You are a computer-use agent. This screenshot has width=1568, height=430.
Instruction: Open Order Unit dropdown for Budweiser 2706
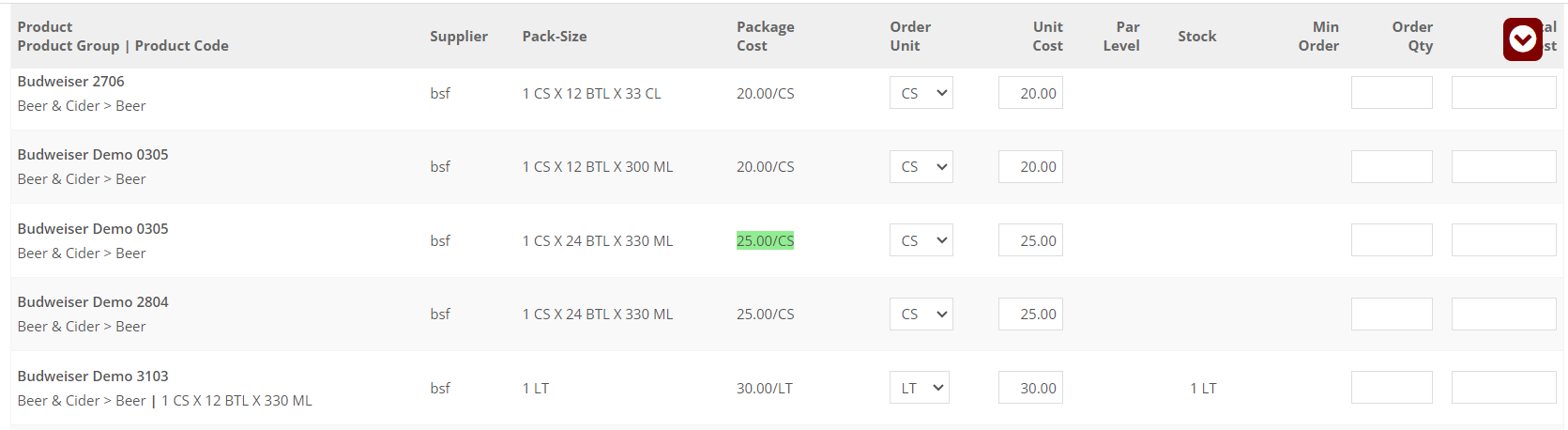[x=921, y=93]
